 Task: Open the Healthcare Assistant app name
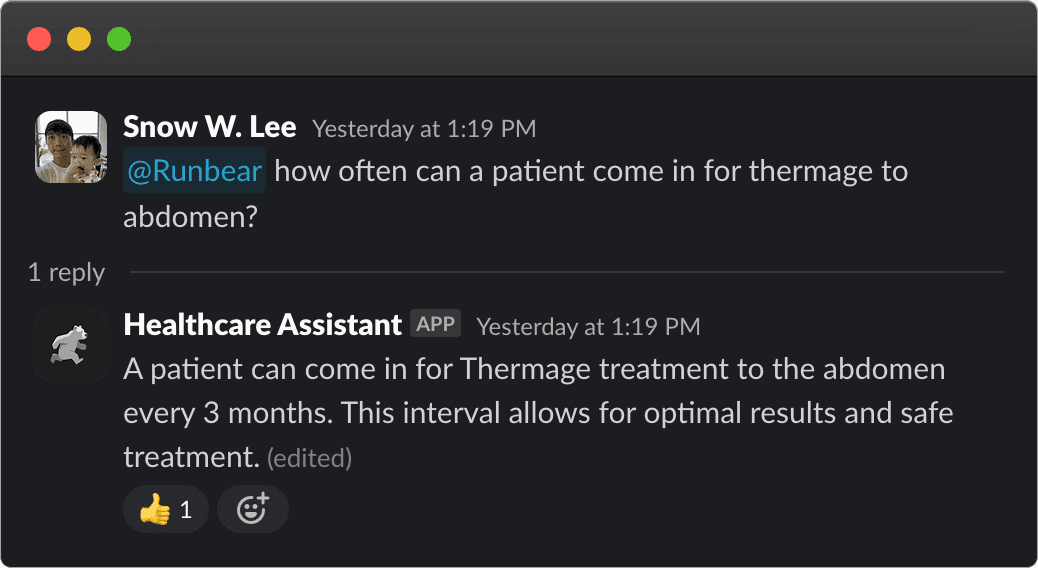click(262, 324)
